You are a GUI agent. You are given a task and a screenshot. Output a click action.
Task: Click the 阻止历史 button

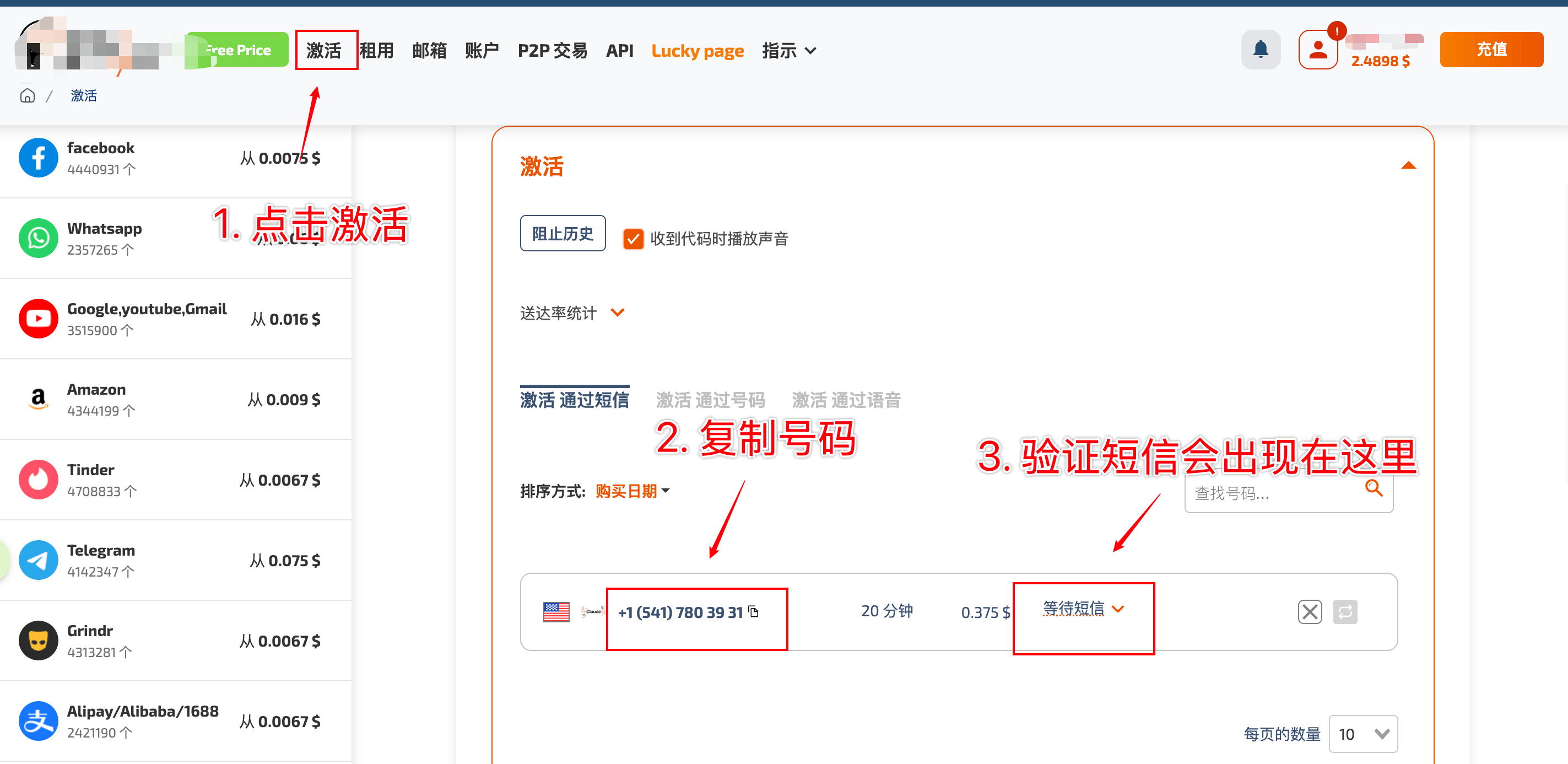(563, 233)
